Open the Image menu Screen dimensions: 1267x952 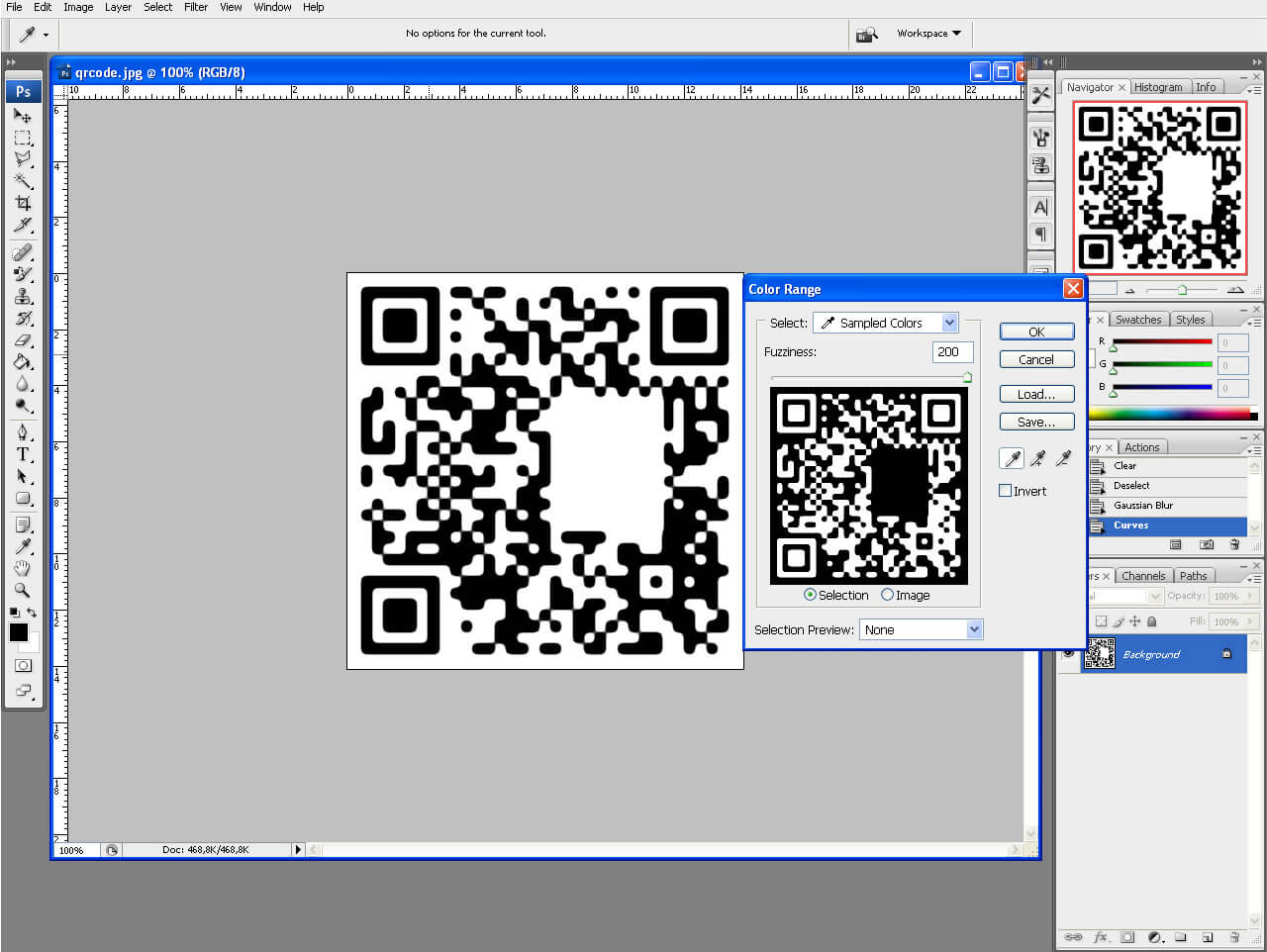78,7
